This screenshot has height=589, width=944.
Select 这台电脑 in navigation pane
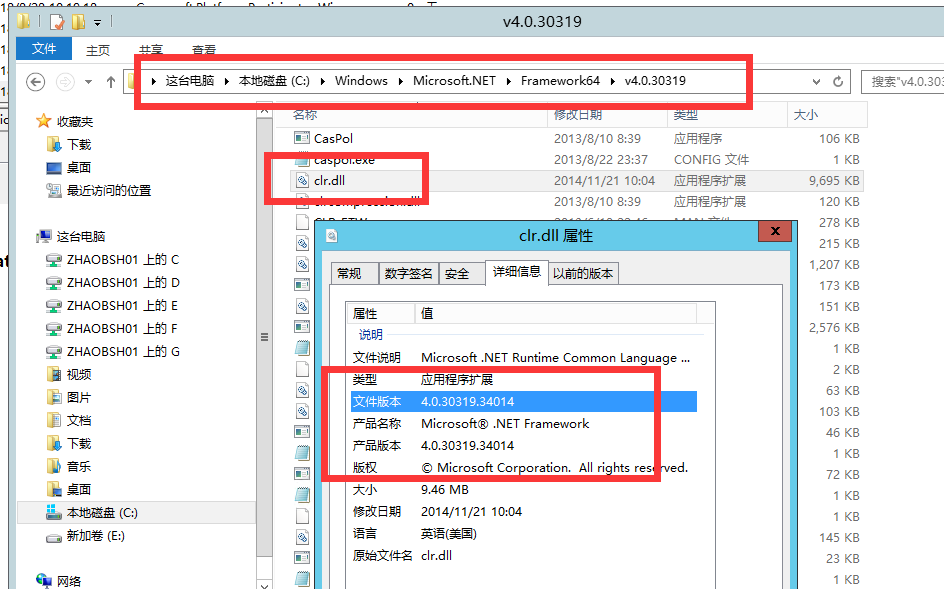click(81, 237)
